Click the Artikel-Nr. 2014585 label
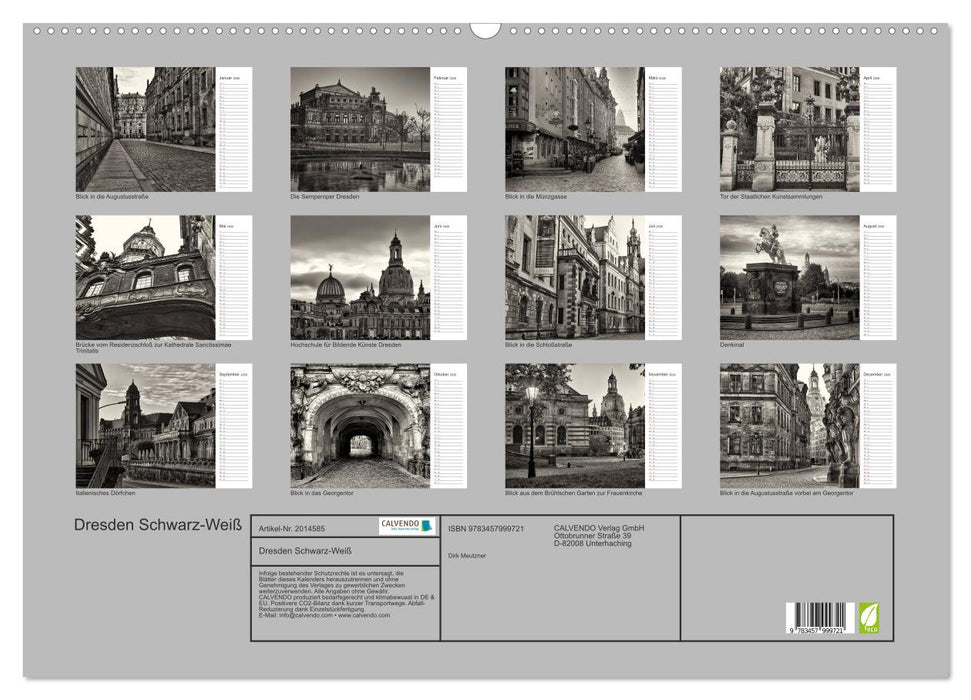The height and width of the screenshot is (700, 971). tap(292, 529)
